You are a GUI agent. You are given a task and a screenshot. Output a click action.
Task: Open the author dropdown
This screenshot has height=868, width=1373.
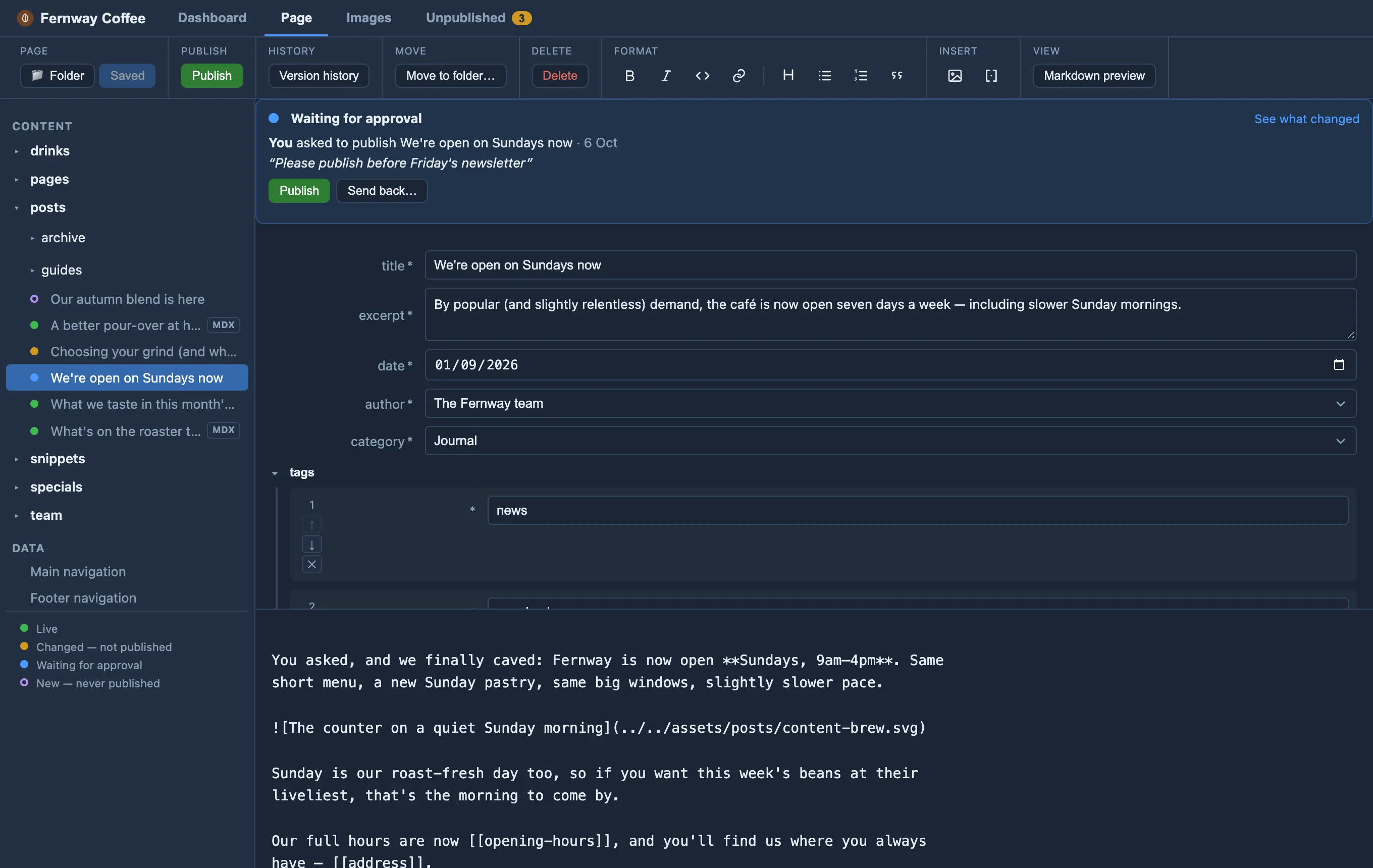(x=890, y=404)
